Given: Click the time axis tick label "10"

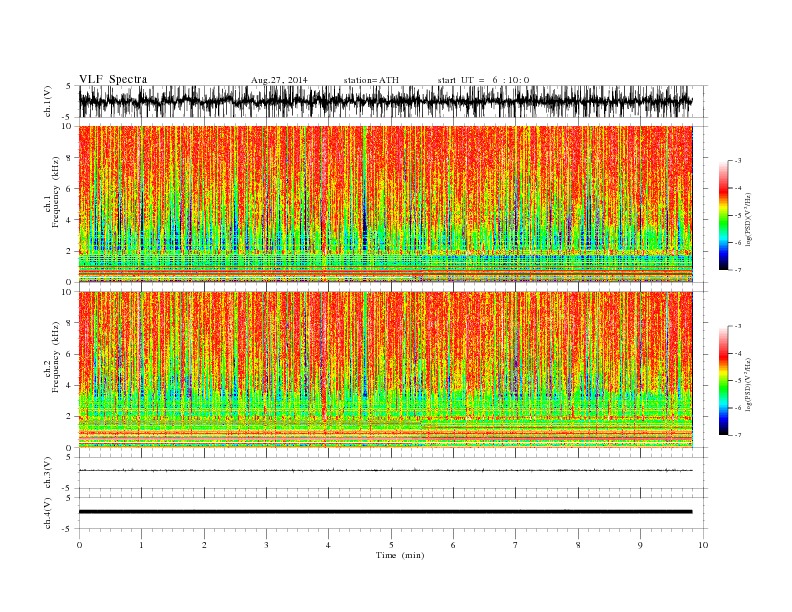Looking at the screenshot, I should pos(703,545).
